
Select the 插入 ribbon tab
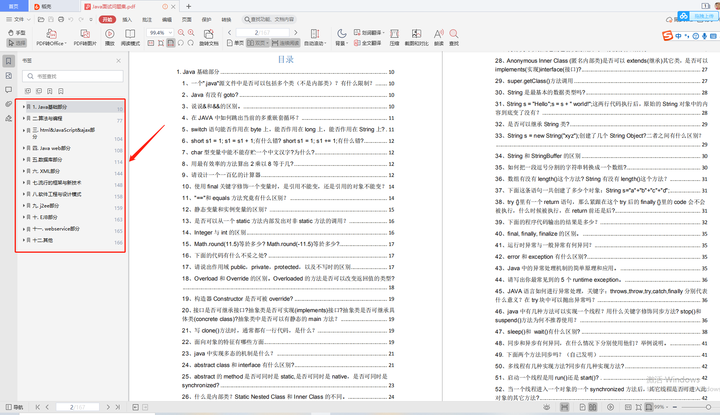[127, 19]
